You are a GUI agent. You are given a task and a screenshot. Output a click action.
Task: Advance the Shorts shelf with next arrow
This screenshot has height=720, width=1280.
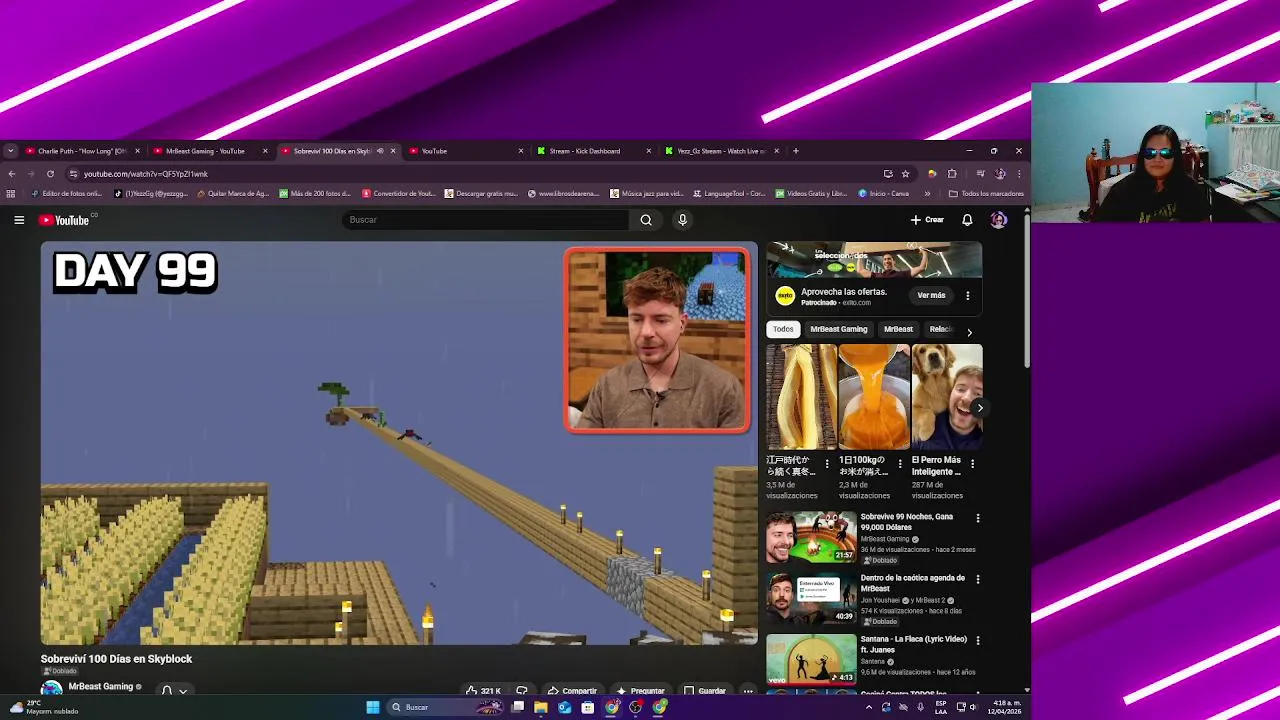coord(979,408)
